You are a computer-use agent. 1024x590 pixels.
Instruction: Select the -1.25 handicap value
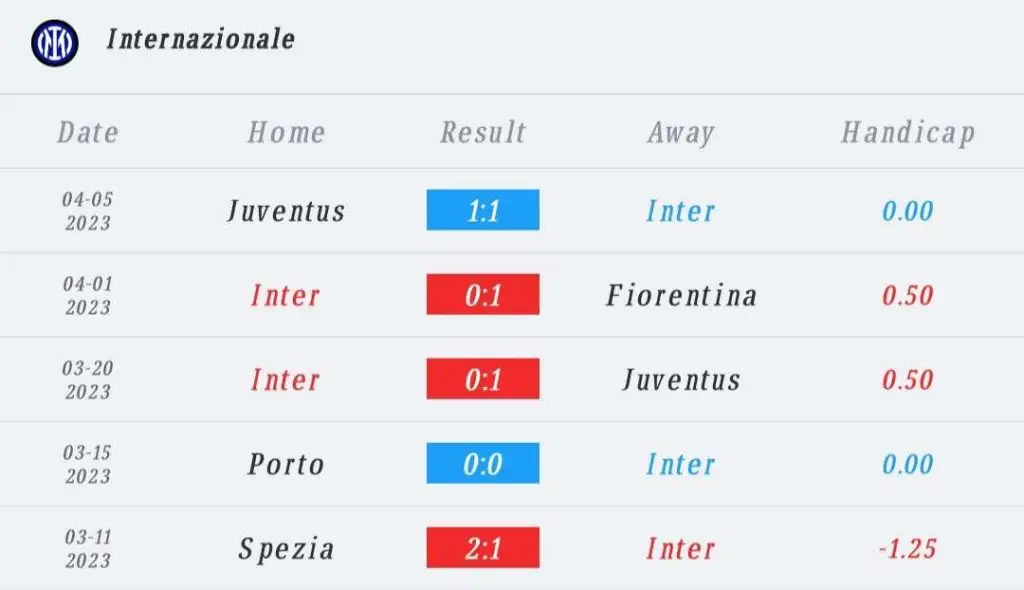point(908,549)
